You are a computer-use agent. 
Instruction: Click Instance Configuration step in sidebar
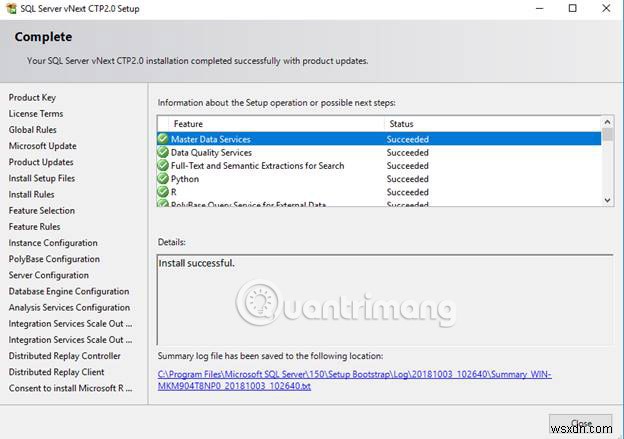point(53,243)
